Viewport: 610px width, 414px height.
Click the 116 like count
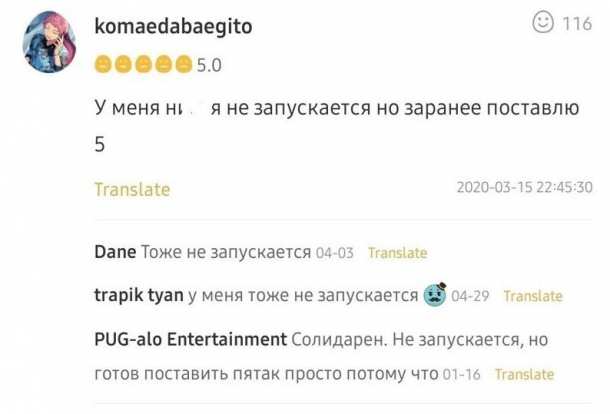(x=576, y=23)
